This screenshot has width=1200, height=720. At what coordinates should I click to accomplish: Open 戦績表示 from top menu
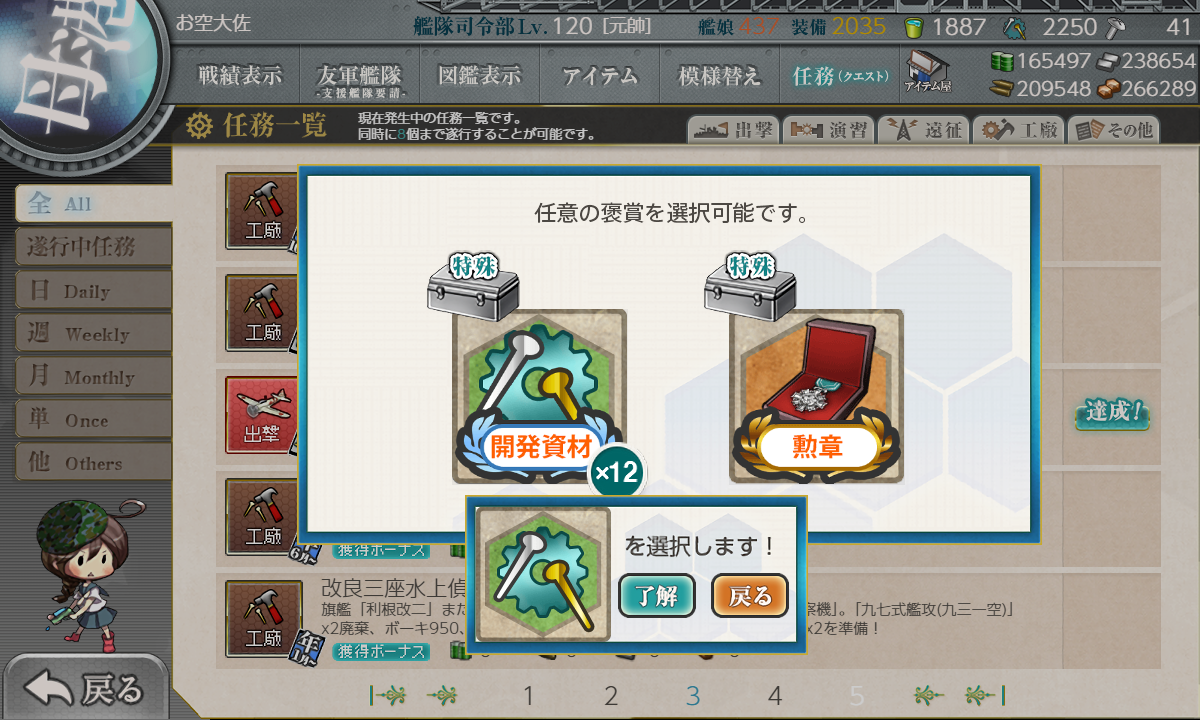240,75
